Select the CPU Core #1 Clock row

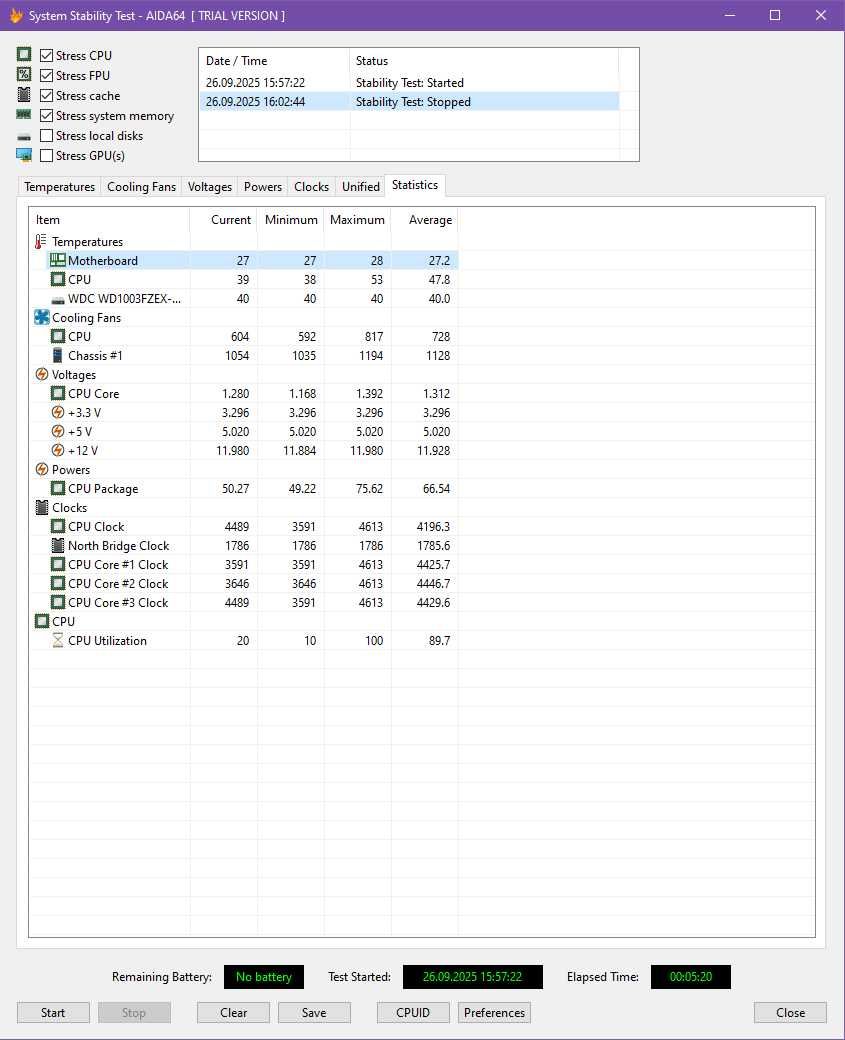click(243, 564)
